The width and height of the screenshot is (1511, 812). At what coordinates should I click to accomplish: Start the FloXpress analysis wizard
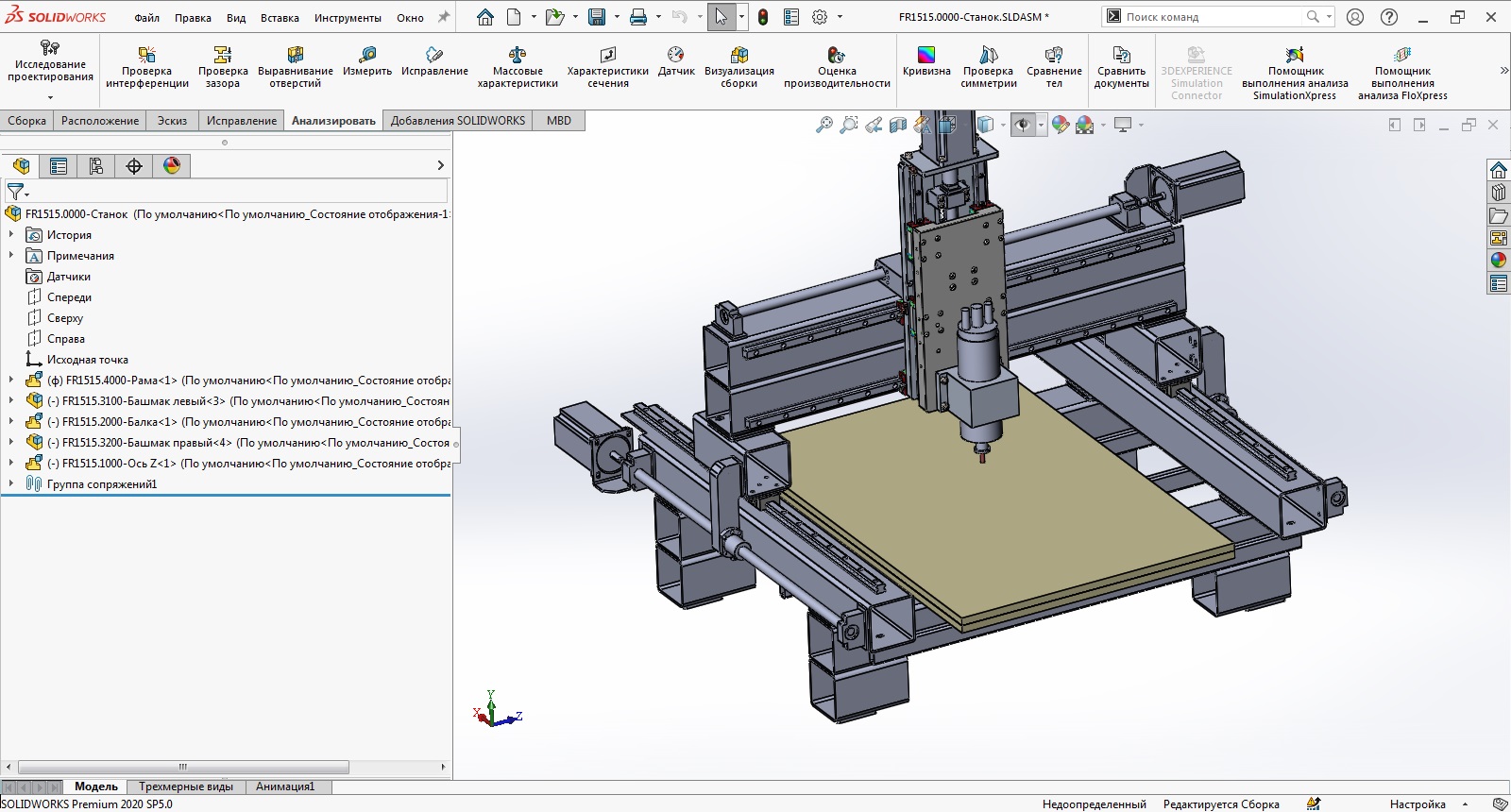point(1402,73)
